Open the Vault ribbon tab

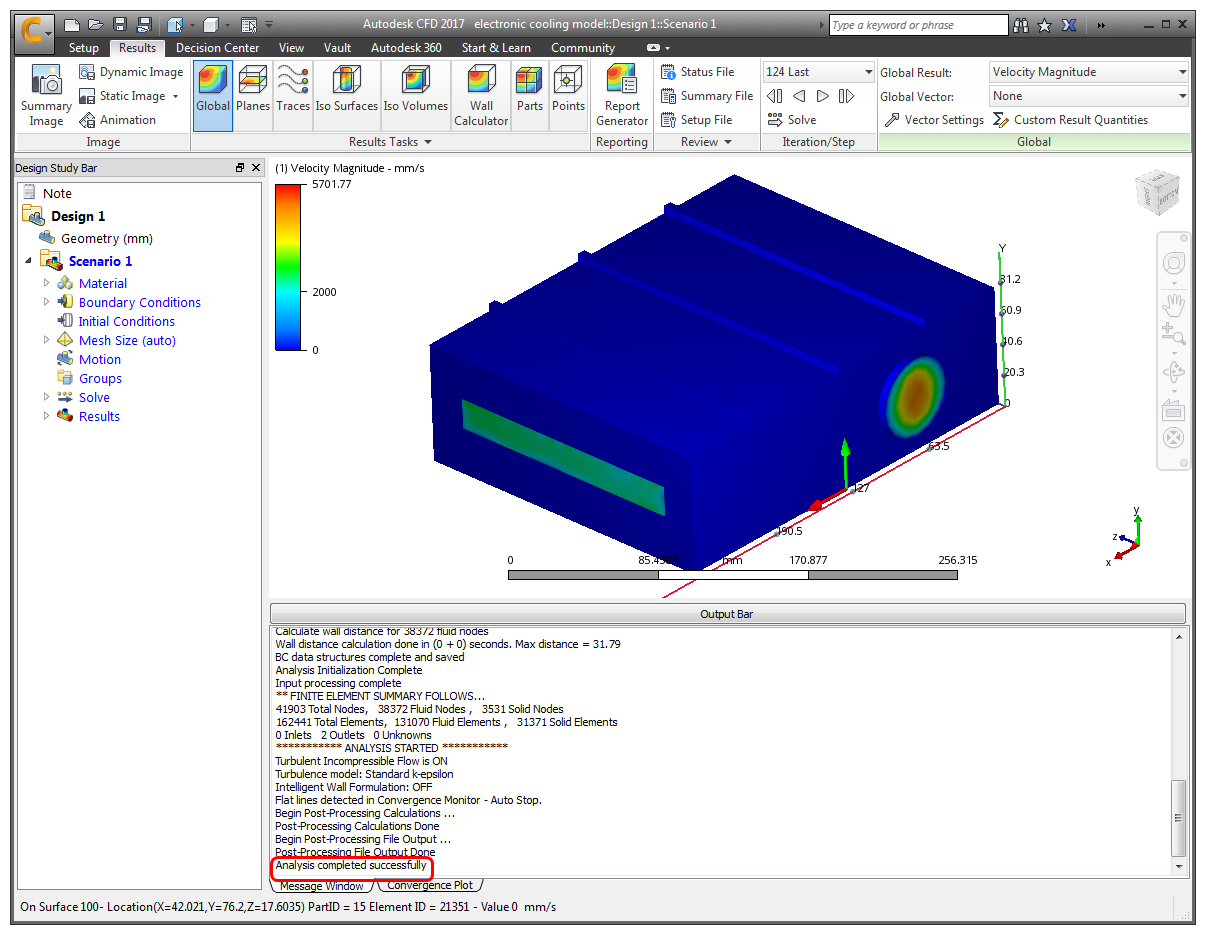click(x=337, y=47)
